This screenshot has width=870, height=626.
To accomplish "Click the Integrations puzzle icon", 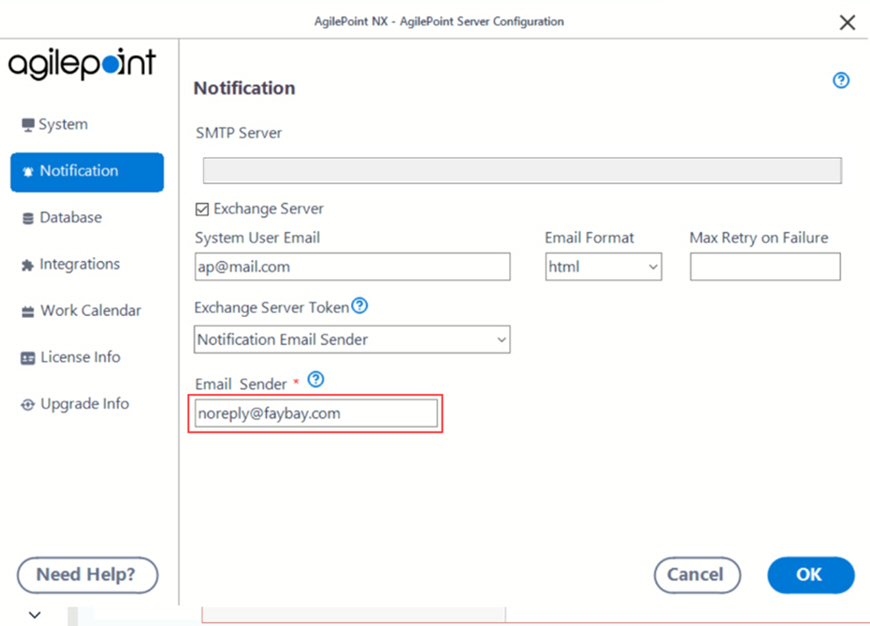I will [27, 265].
